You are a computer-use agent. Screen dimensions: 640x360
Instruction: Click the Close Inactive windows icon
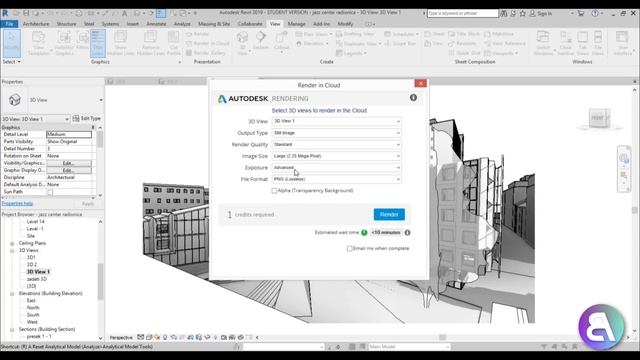point(566,43)
